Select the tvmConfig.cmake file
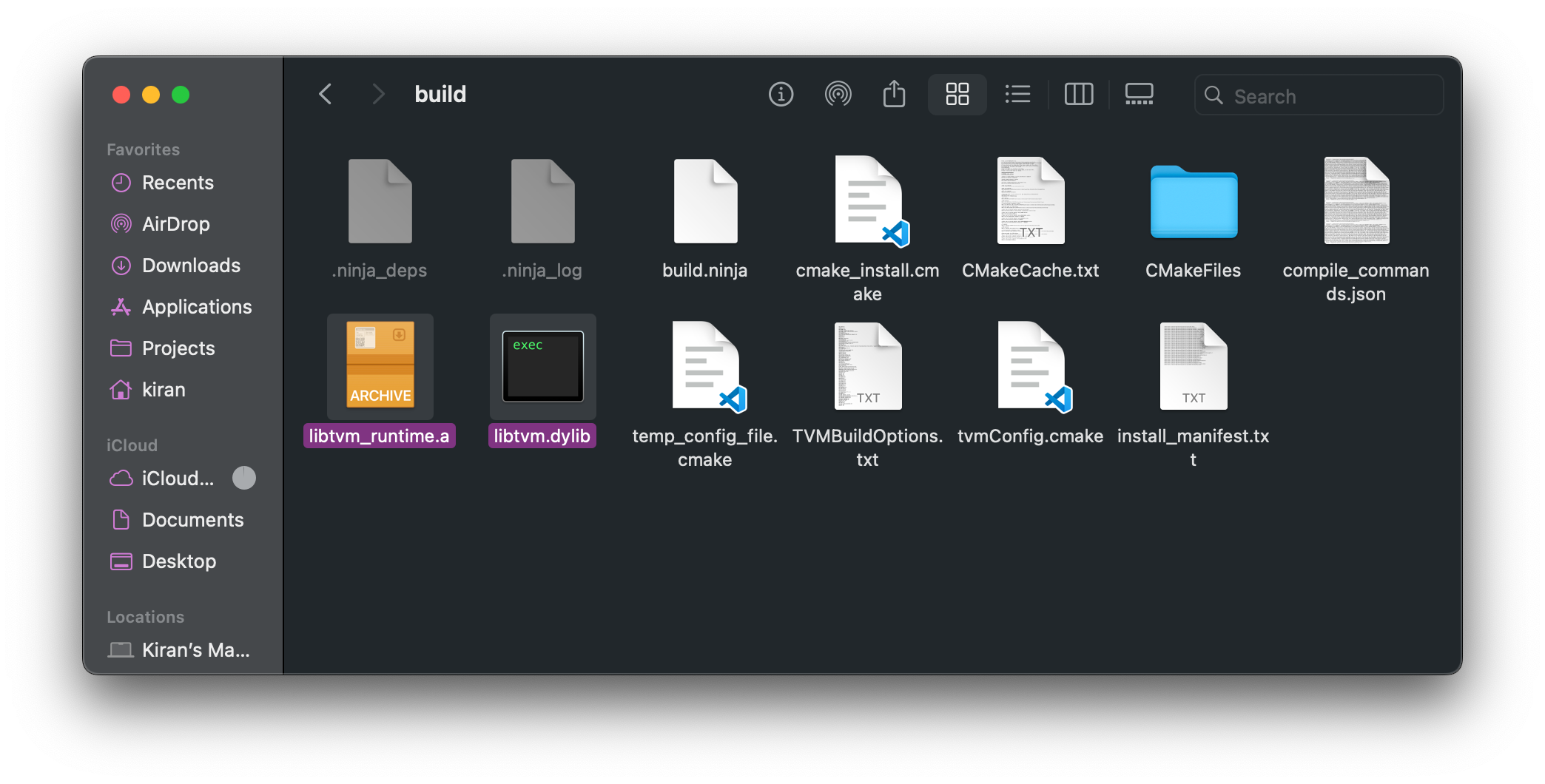The height and width of the screenshot is (784, 1545). click(1031, 367)
